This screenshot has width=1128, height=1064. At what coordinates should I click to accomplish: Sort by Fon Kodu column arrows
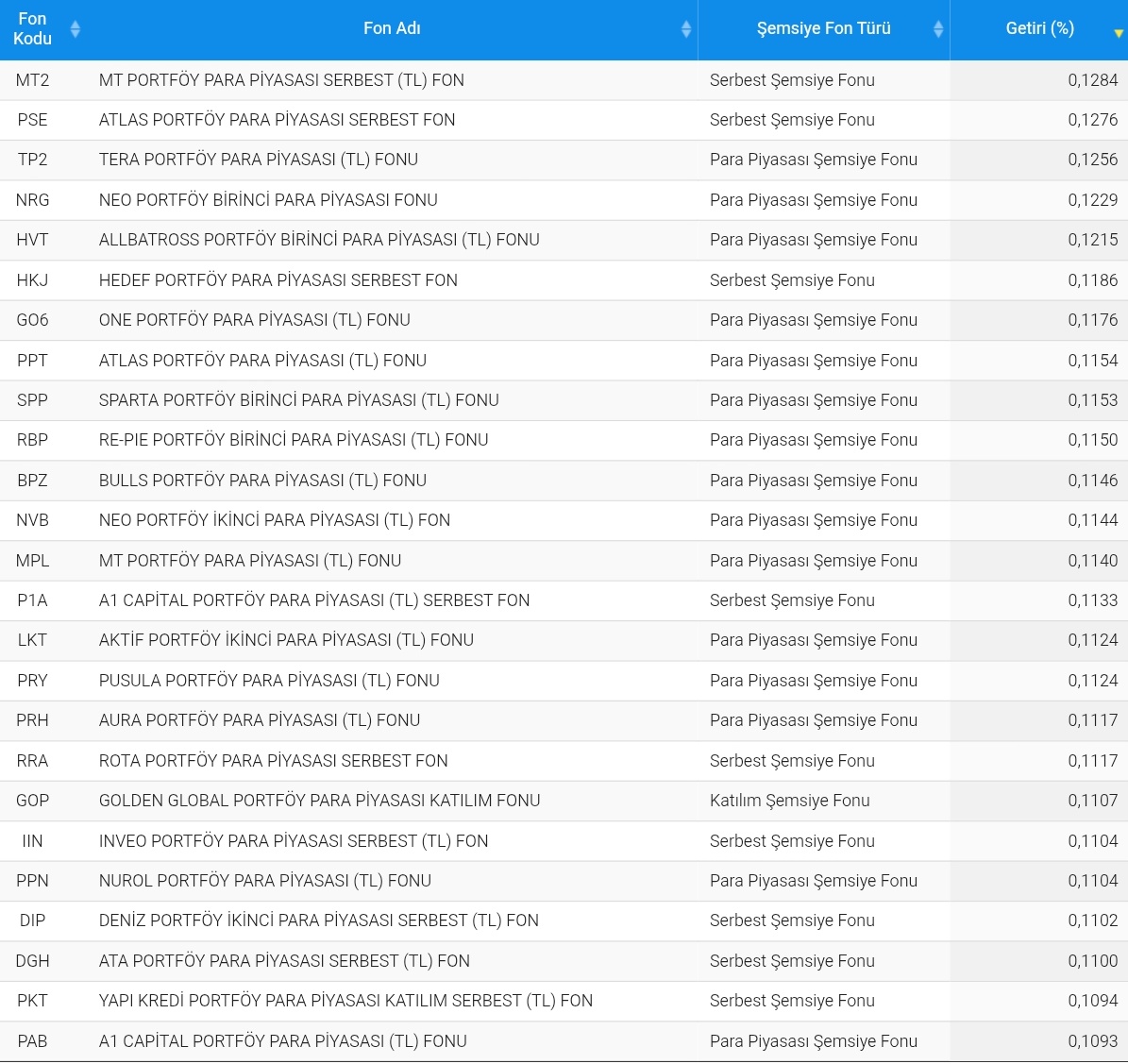(x=75, y=28)
